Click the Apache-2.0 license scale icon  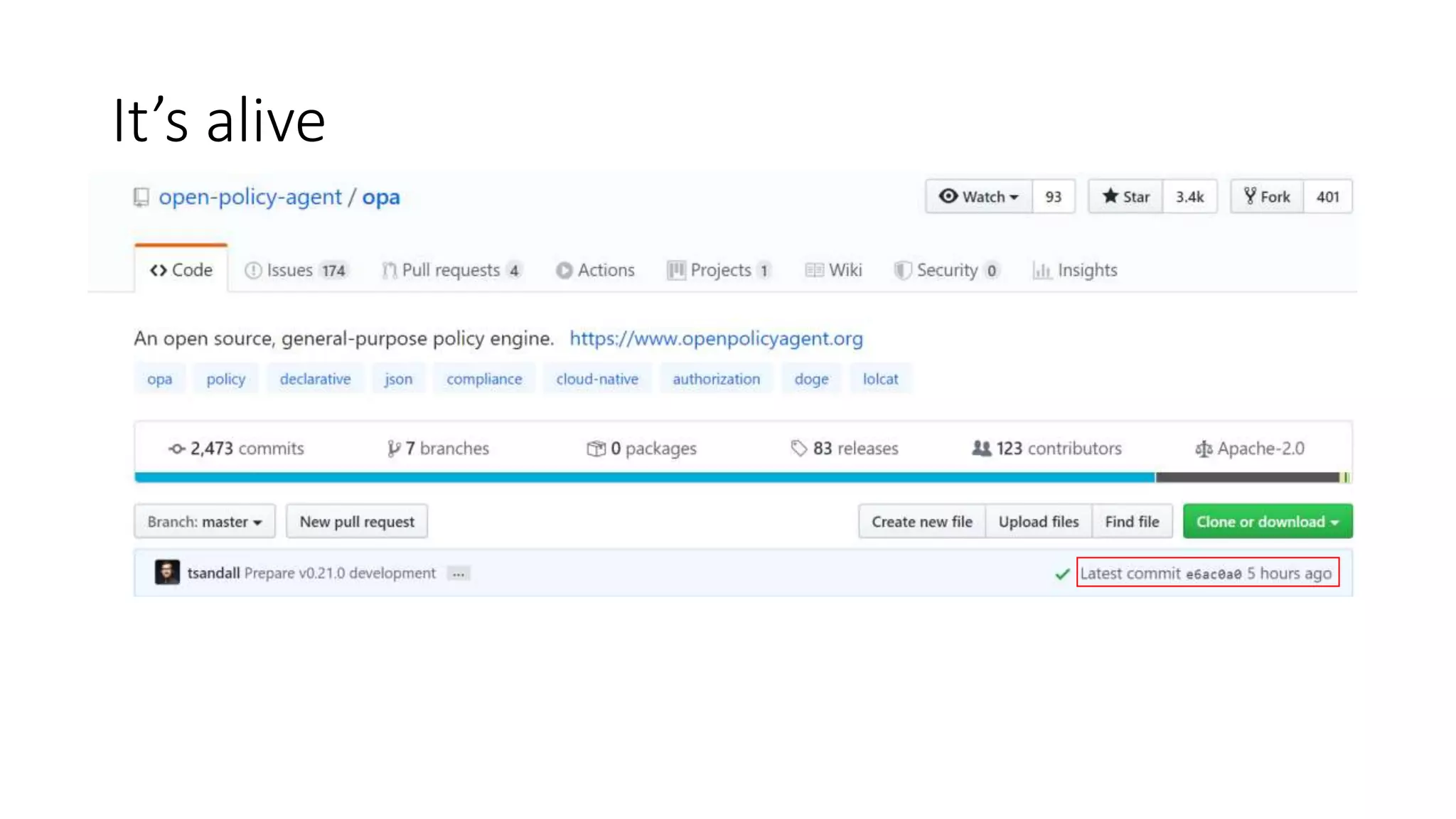pyautogui.click(x=1203, y=449)
